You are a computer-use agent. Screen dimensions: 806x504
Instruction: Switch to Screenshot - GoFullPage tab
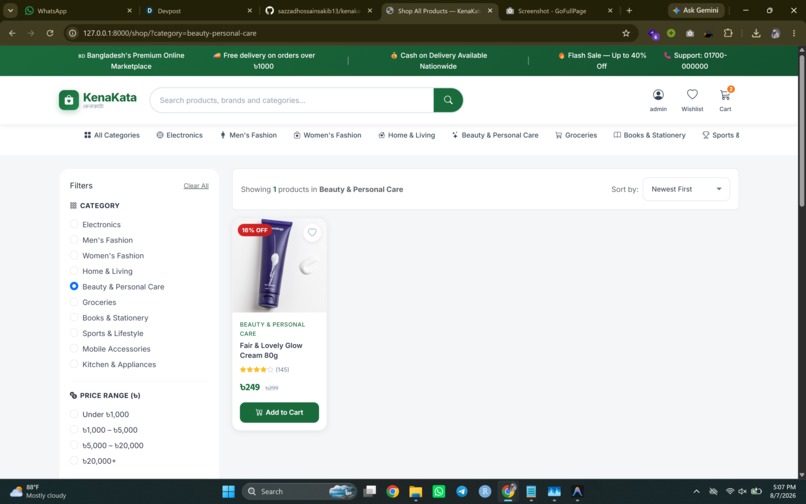pos(558,10)
